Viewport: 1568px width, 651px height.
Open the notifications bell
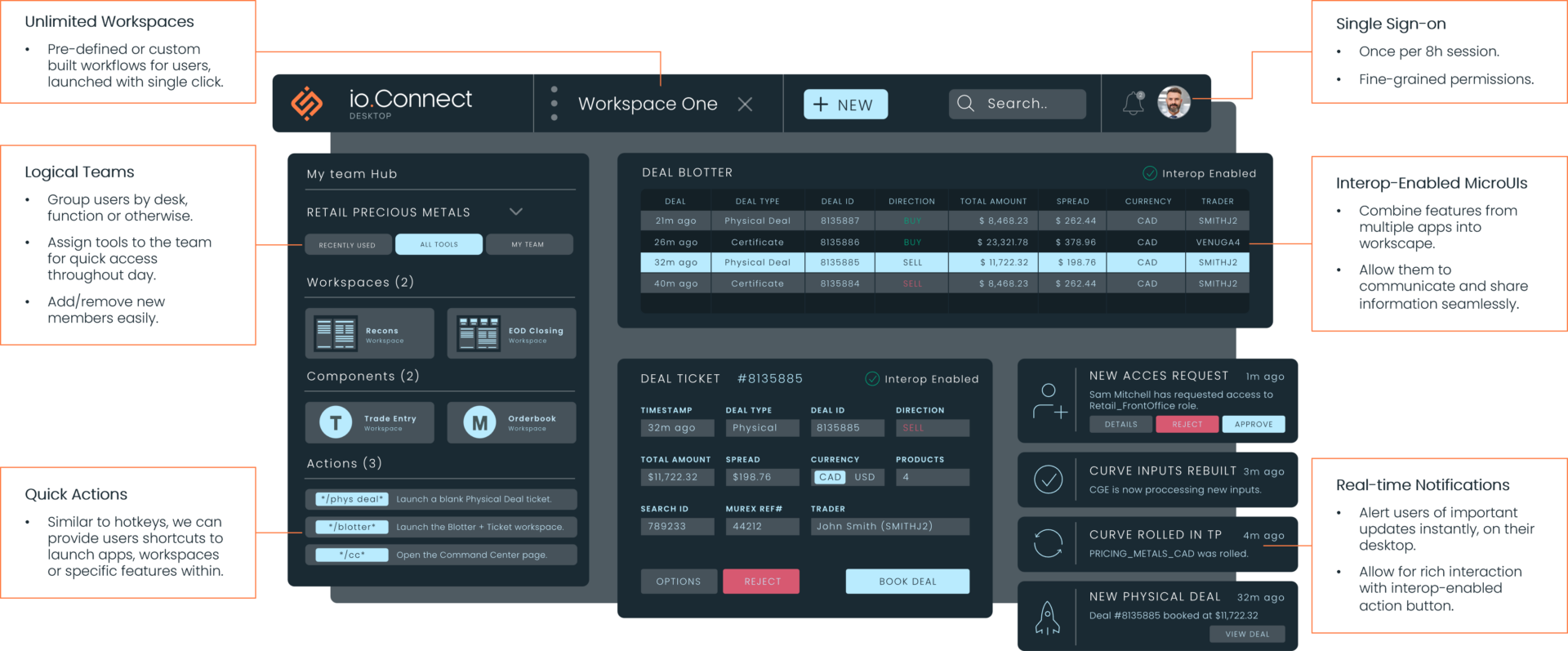click(1134, 103)
